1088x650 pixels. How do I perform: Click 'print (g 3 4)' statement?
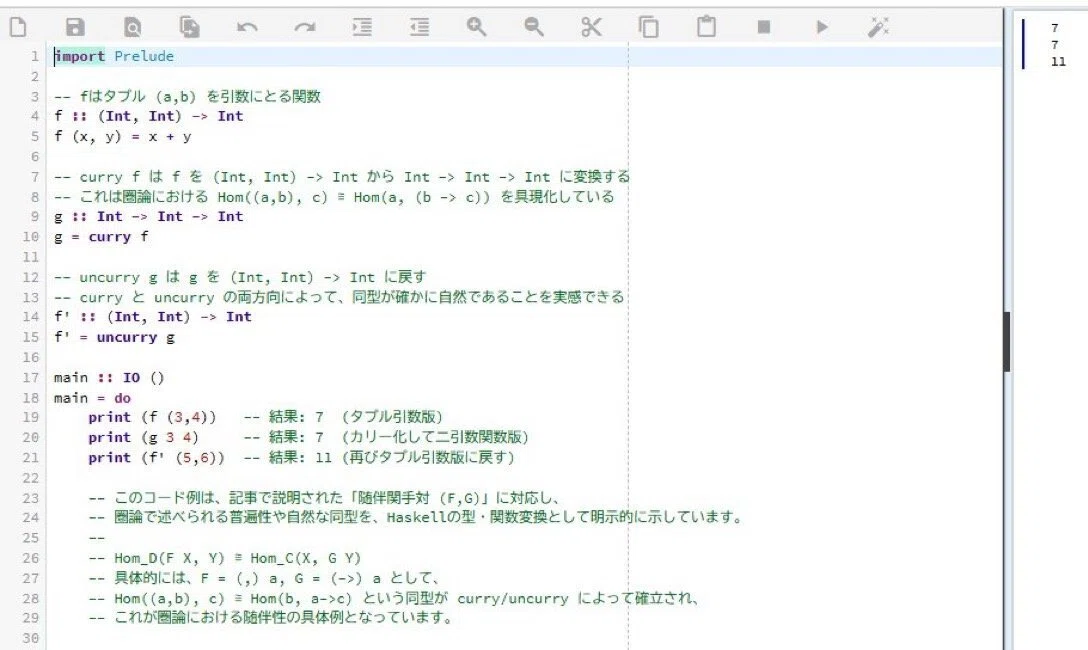pyautogui.click(x=143, y=438)
